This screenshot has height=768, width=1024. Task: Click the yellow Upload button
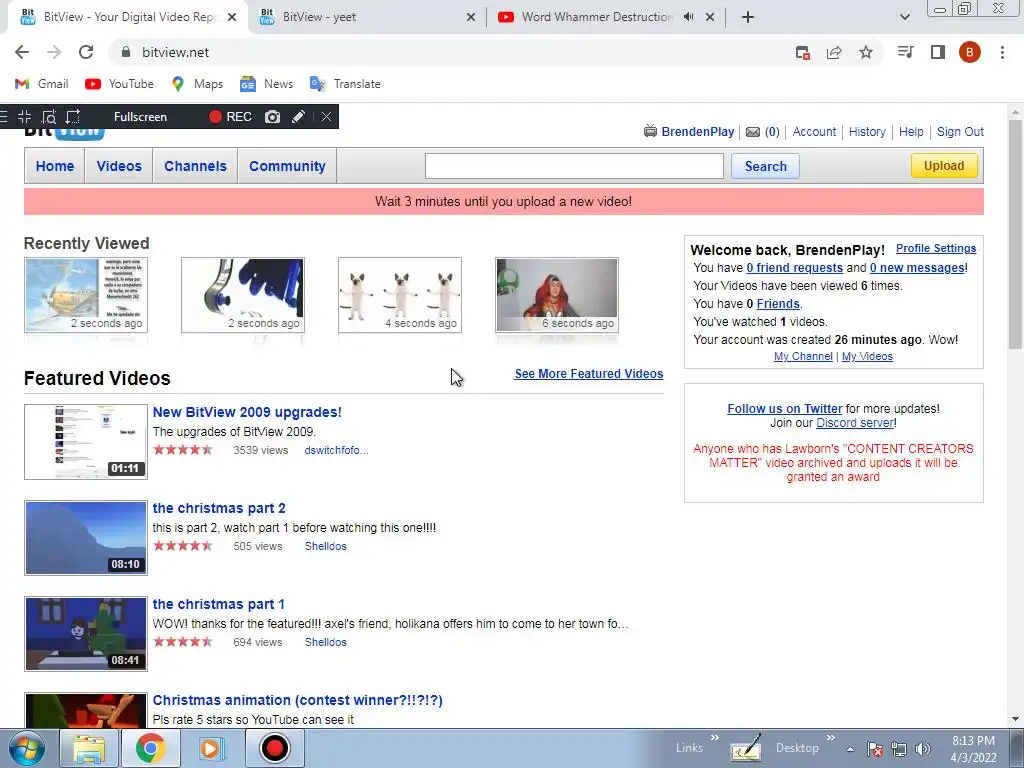click(944, 166)
